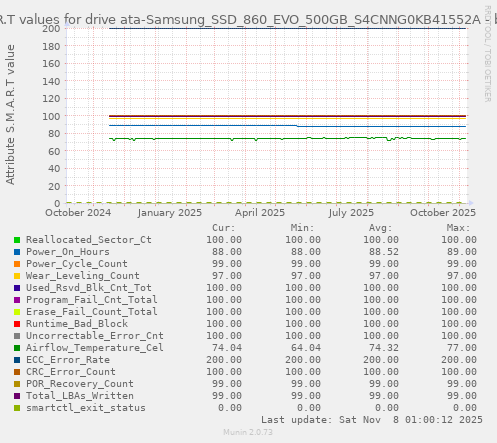Click Power_On_Hours max value 89.00
Screen dimensions: 497x443
click(x=462, y=252)
